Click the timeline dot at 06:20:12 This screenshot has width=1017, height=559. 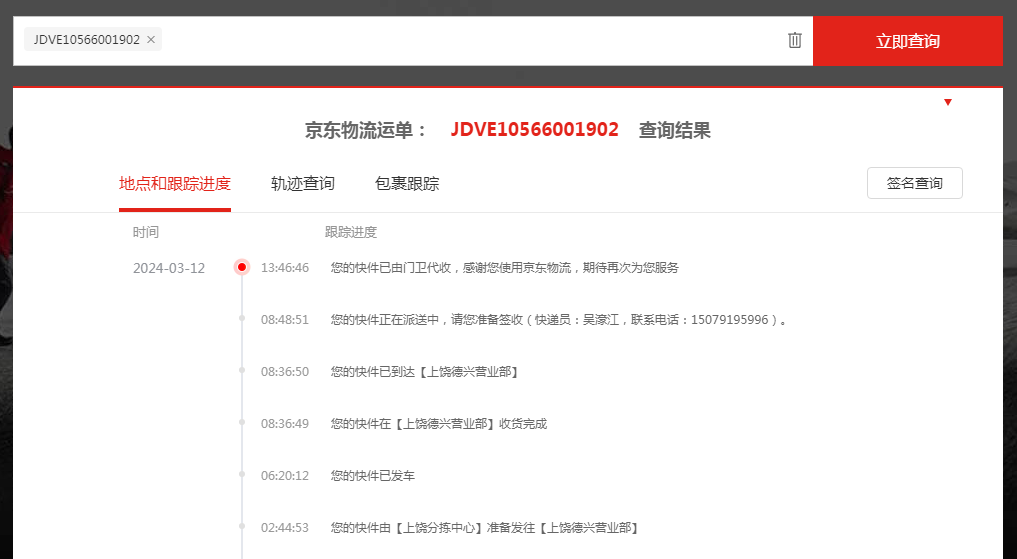click(242, 474)
